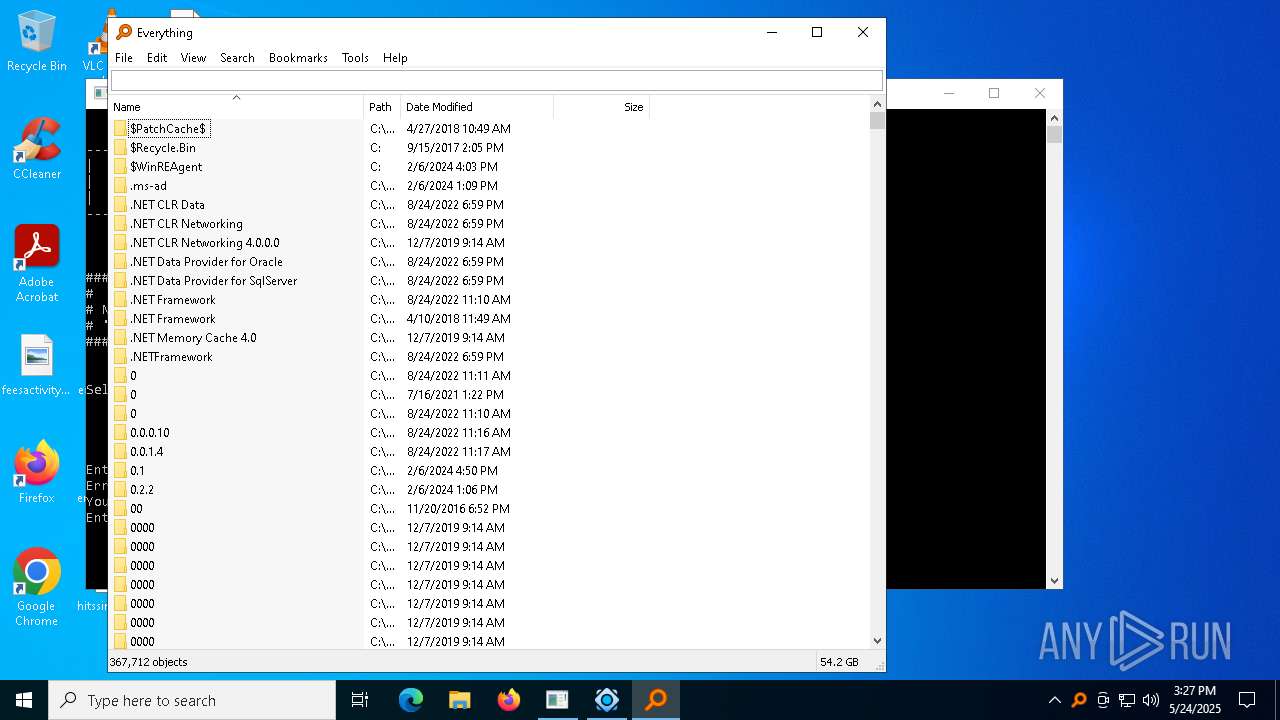Click the Everything tray icon
1280x720 pixels.
(1079, 700)
